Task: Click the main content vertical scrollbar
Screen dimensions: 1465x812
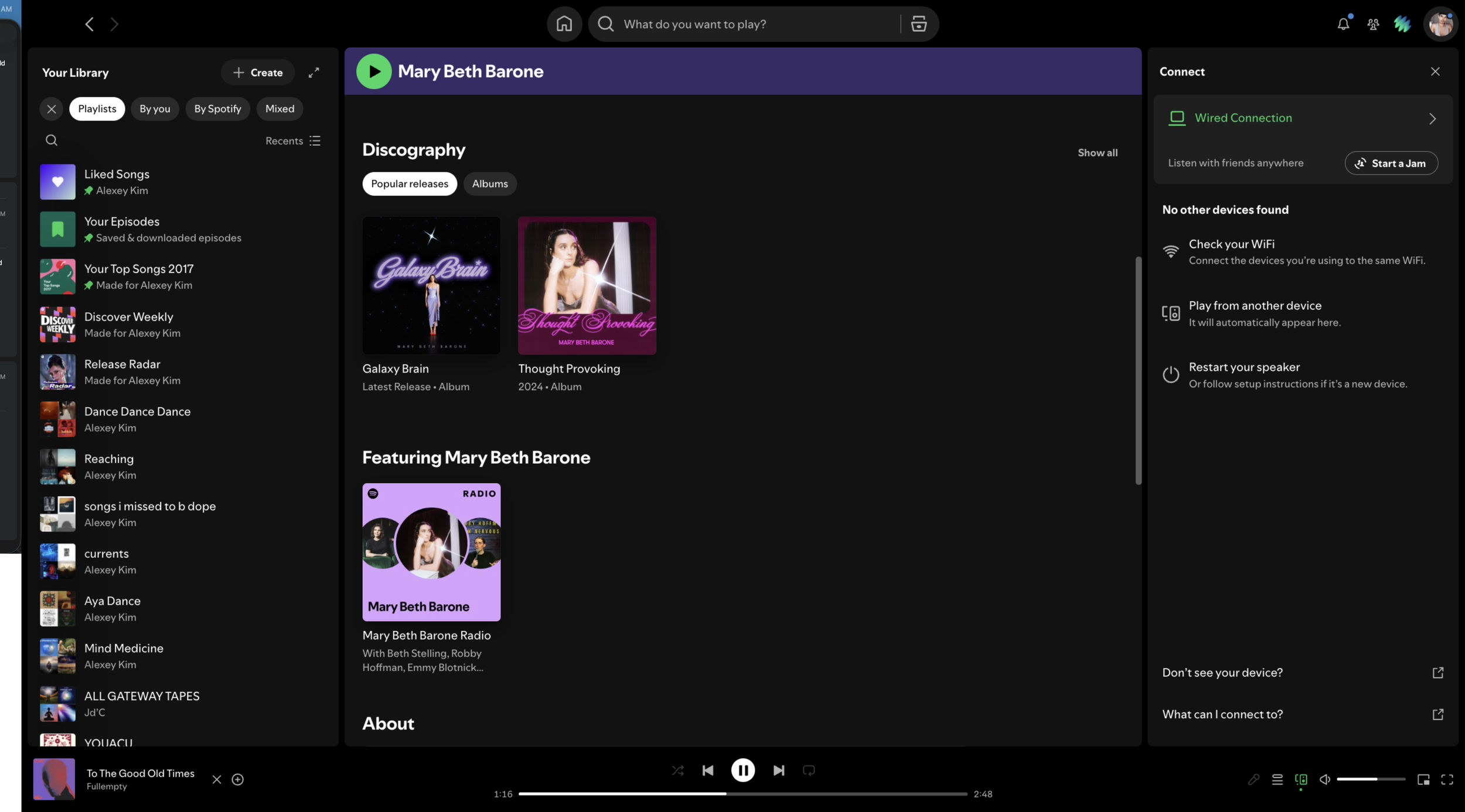Action: [x=1139, y=370]
